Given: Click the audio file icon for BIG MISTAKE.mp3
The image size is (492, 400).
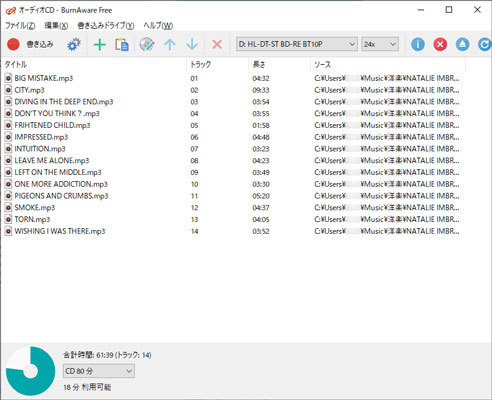Looking at the screenshot, I should point(8,78).
